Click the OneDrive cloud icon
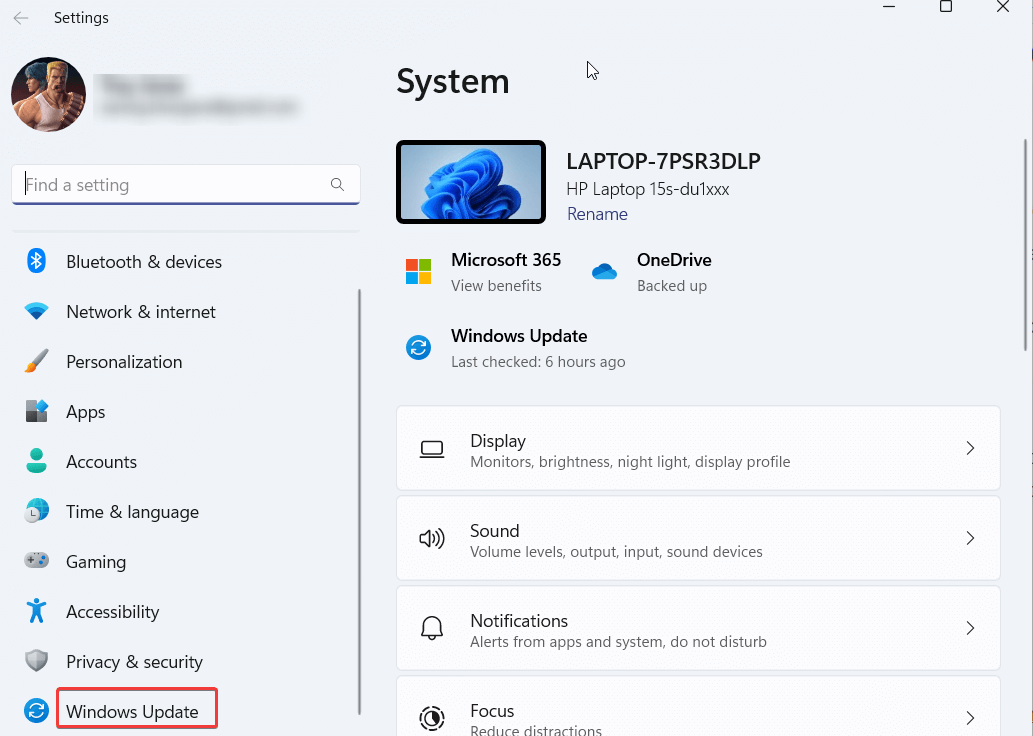This screenshot has width=1033, height=736. click(604, 271)
